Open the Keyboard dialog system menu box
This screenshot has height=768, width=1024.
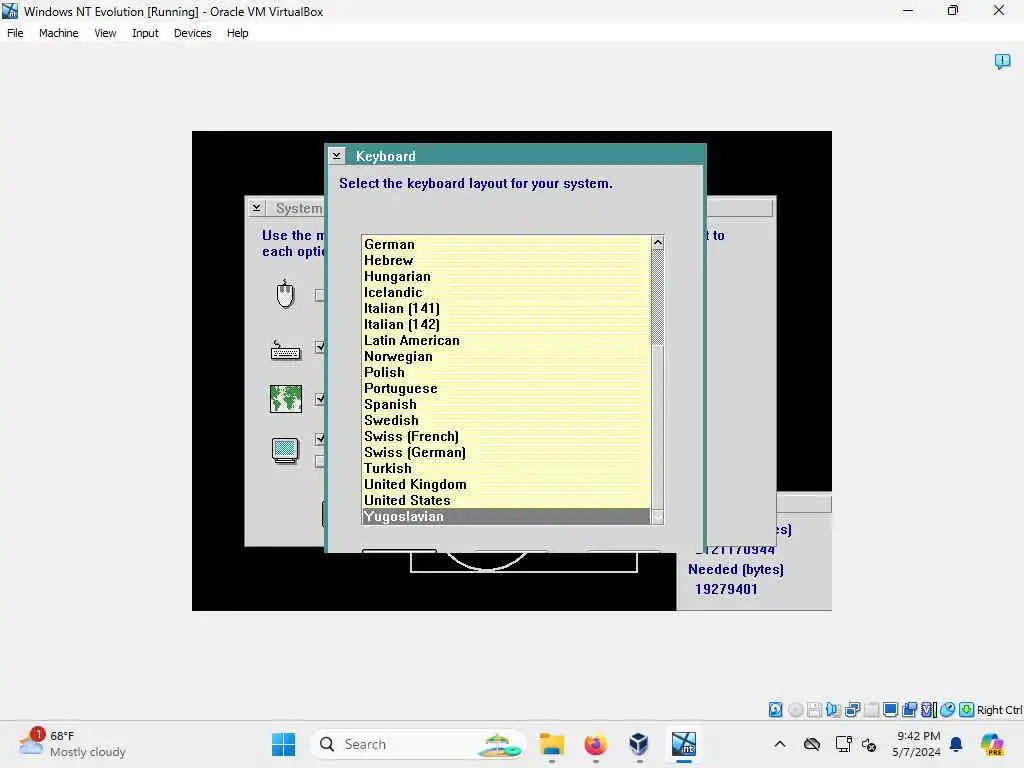[x=336, y=155]
